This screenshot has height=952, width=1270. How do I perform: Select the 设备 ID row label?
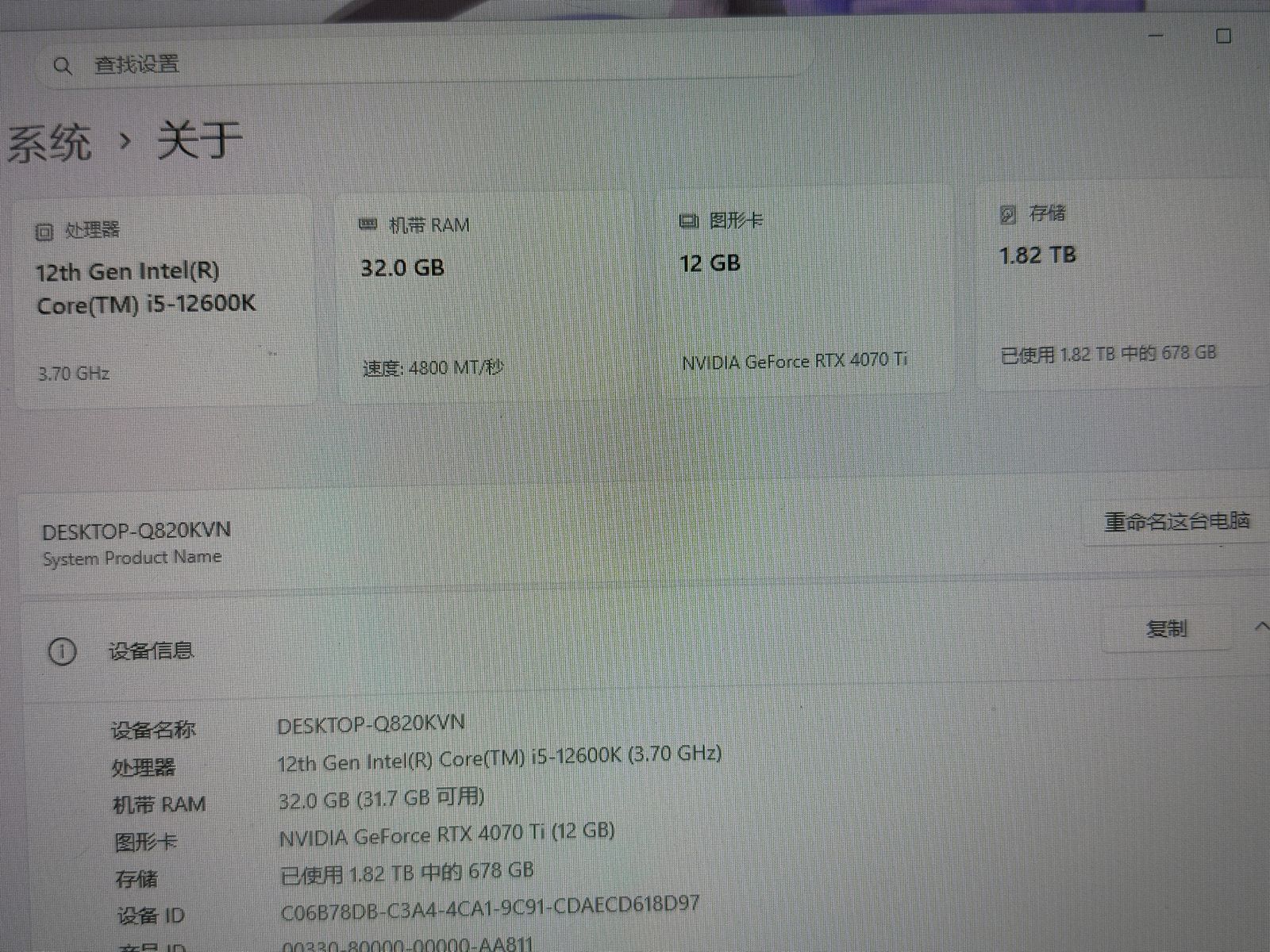click(151, 916)
